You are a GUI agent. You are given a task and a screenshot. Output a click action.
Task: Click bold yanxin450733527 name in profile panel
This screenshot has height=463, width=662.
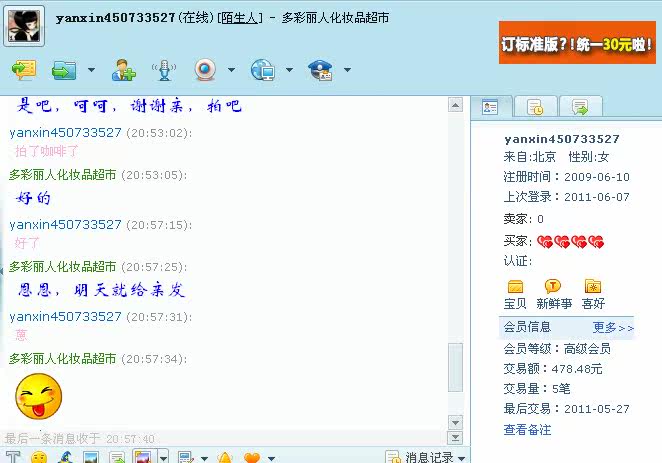pos(562,139)
